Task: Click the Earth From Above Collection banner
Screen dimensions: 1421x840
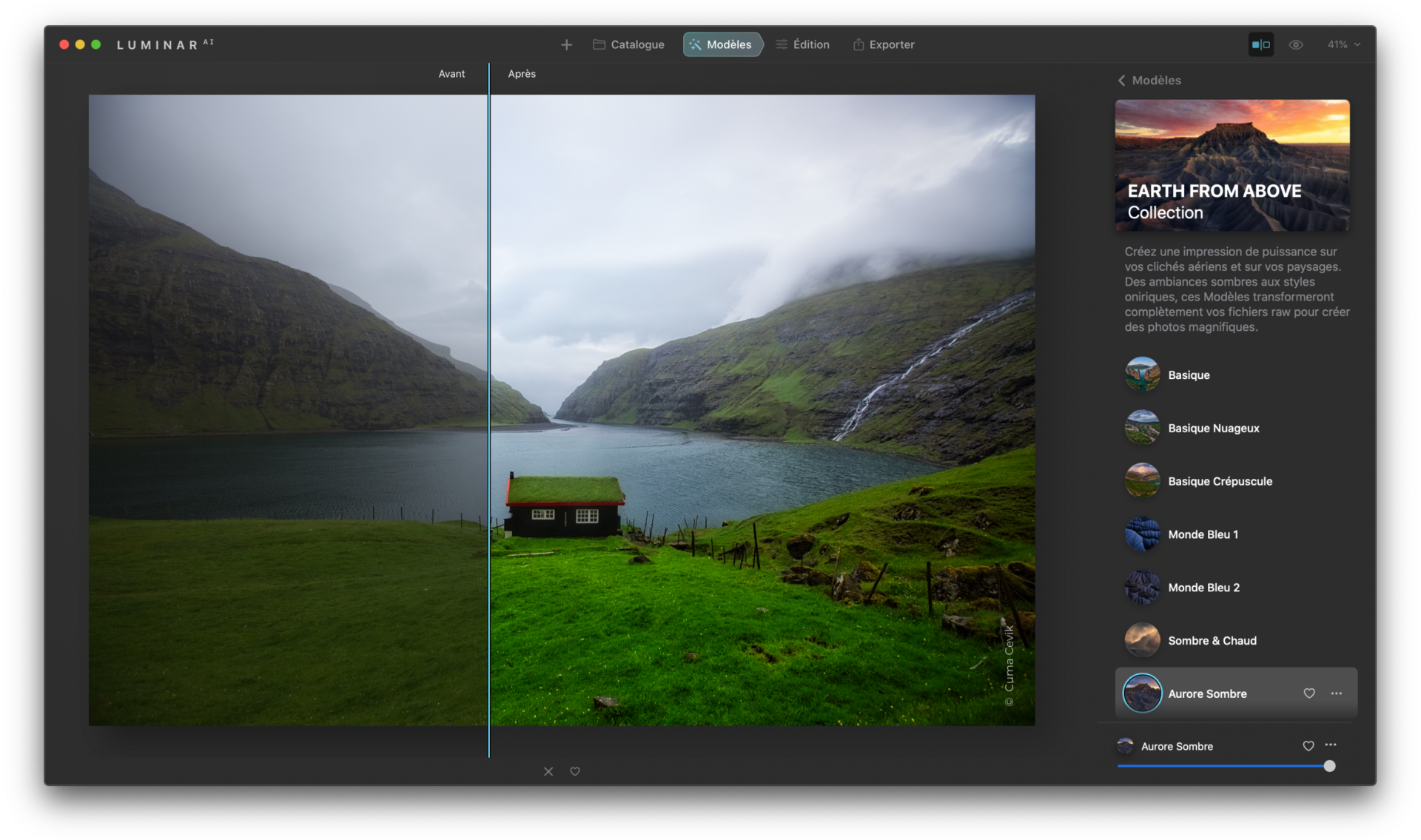Action: tap(1232, 166)
